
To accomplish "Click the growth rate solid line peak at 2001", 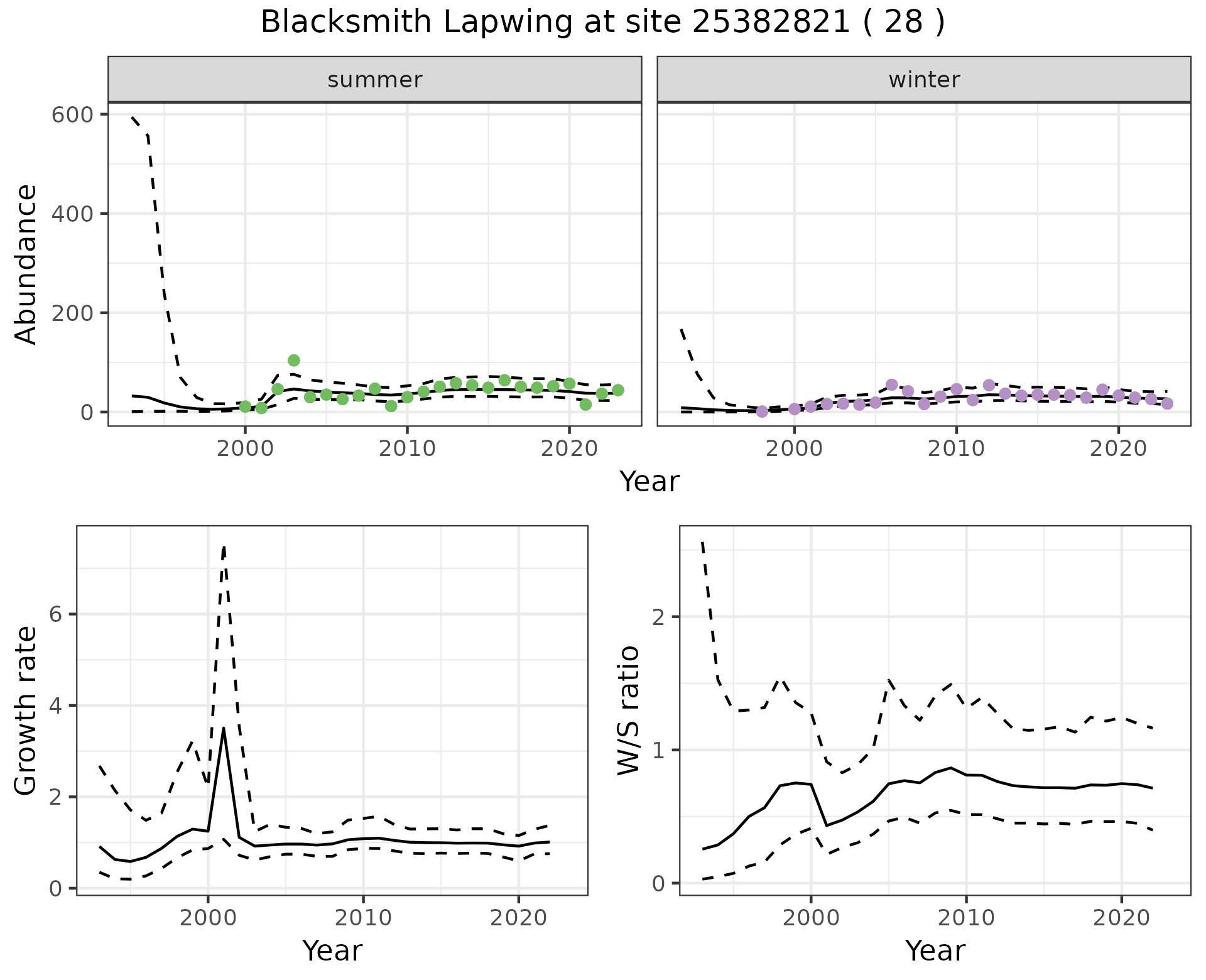I will point(224,729).
